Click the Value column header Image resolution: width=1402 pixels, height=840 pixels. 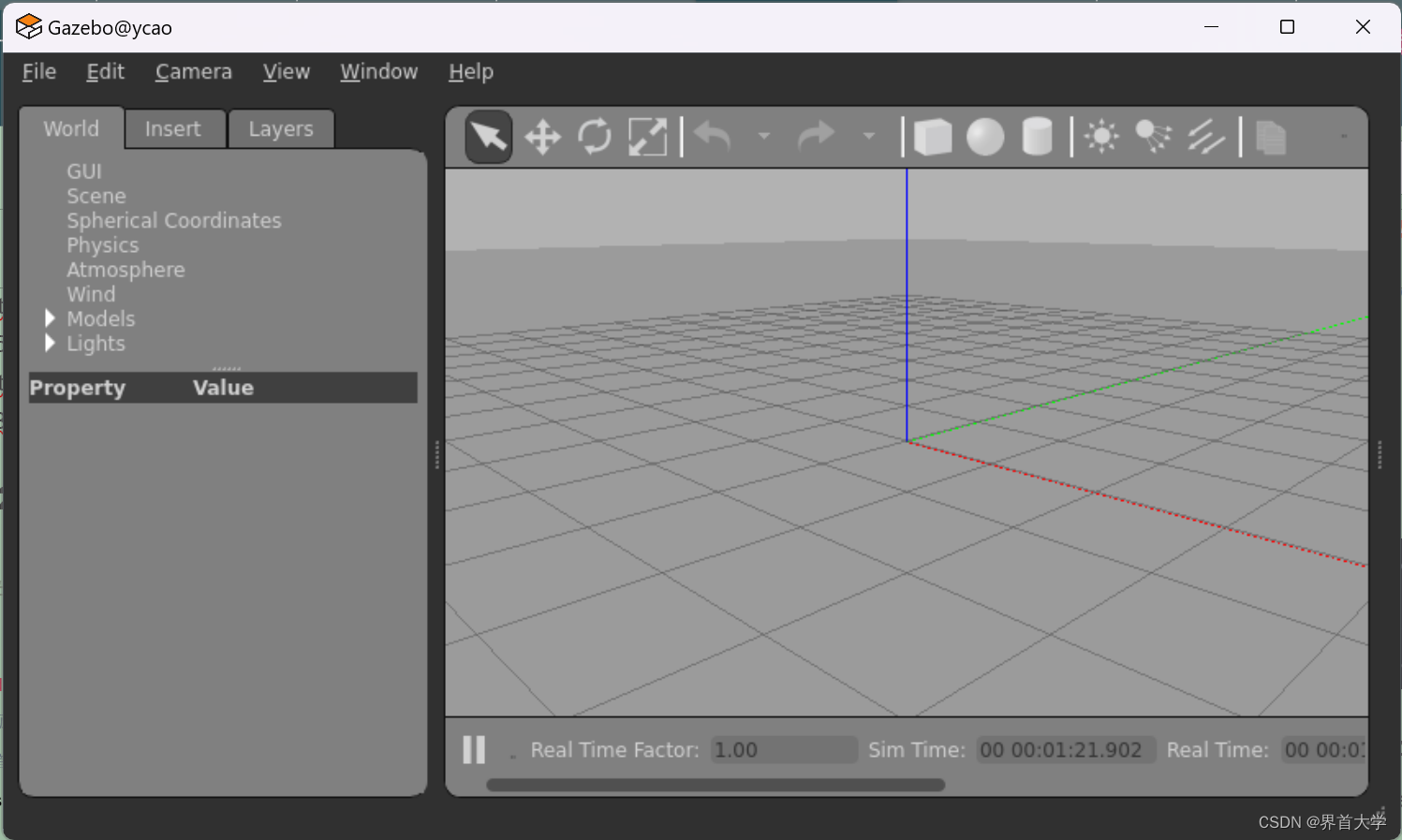(x=223, y=388)
